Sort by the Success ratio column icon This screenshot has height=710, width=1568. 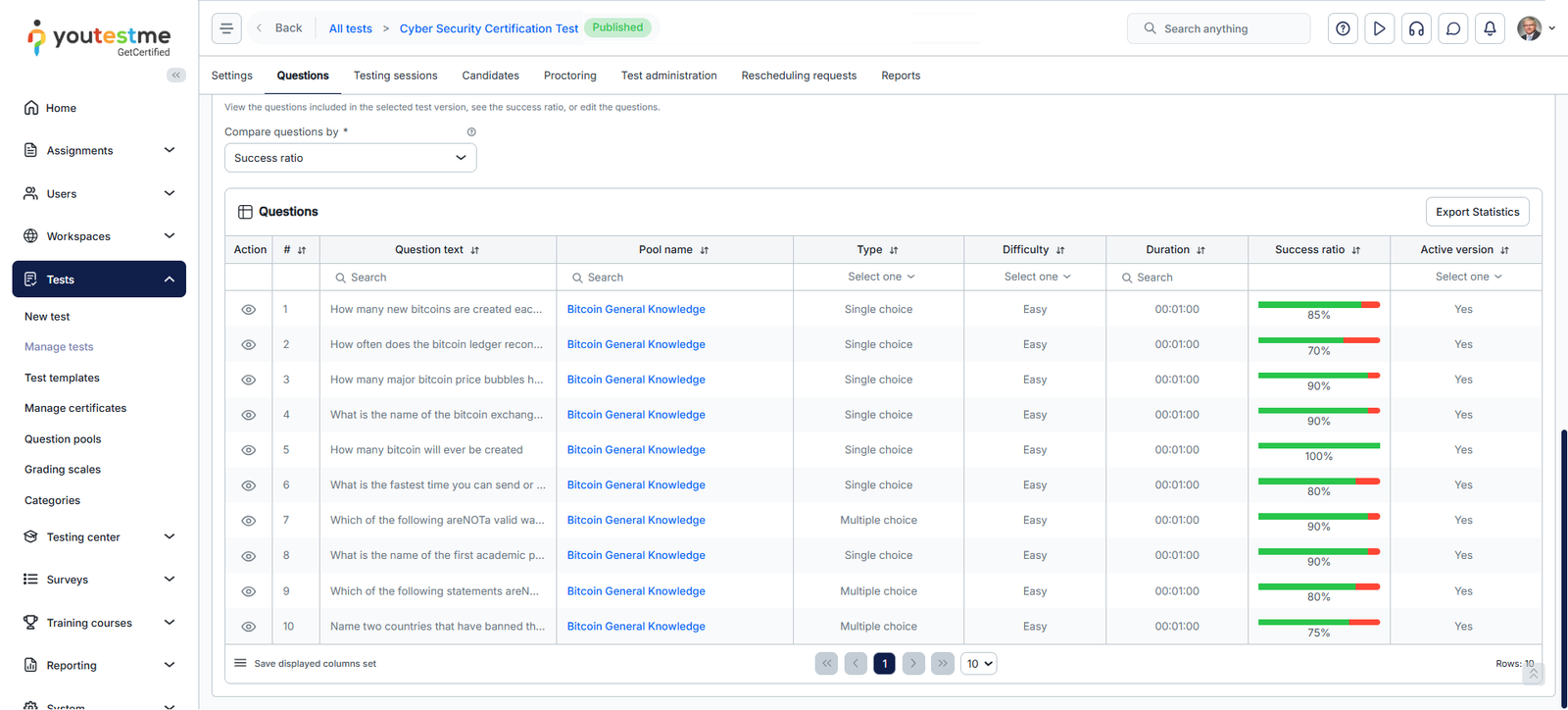(x=1356, y=250)
